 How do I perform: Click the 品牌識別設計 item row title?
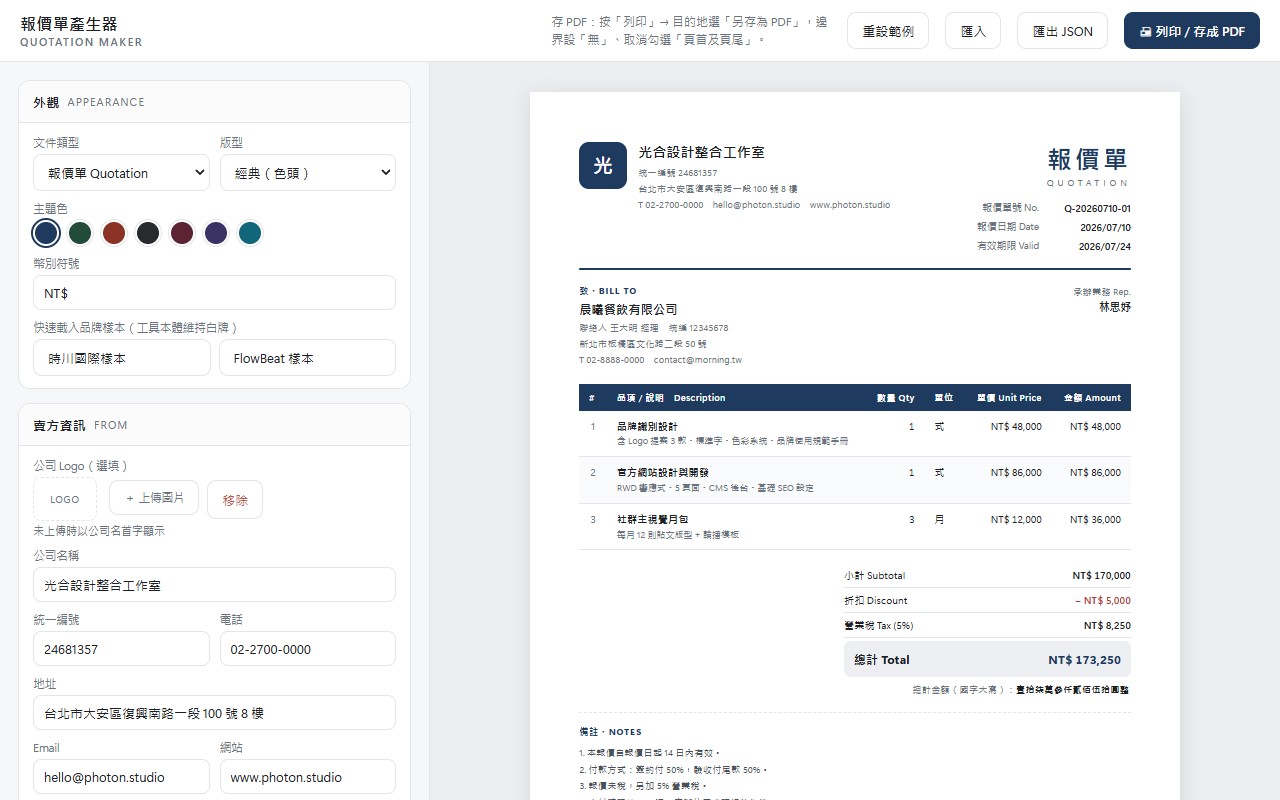(647, 427)
